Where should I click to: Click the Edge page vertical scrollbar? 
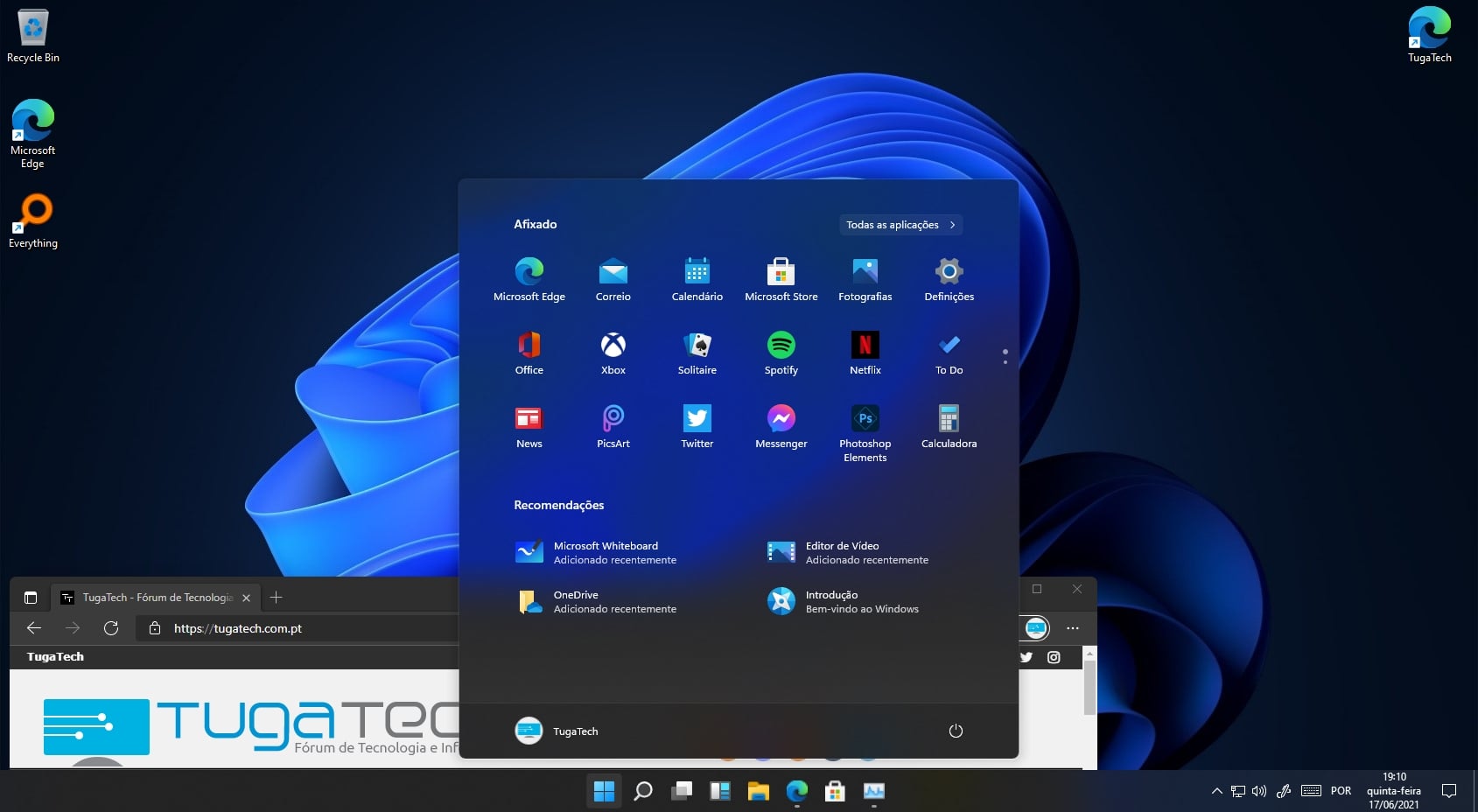(x=1089, y=689)
